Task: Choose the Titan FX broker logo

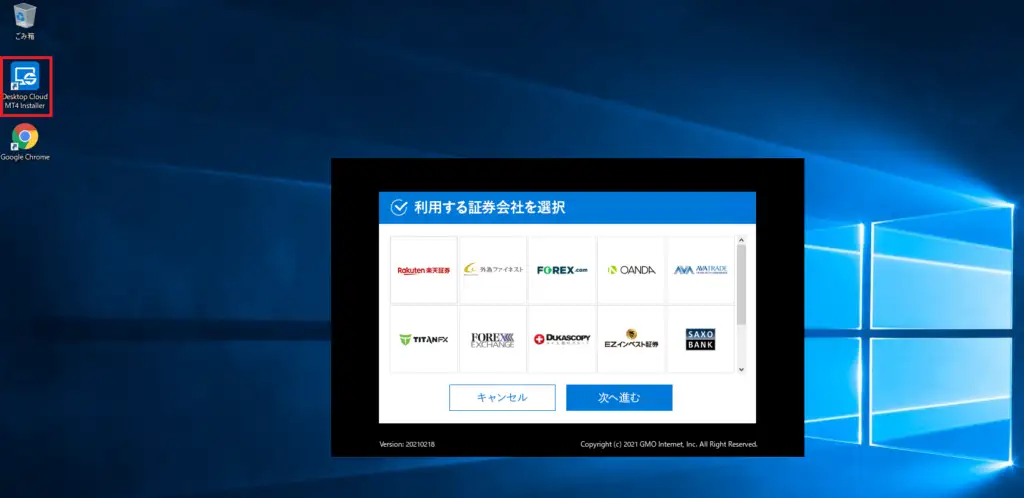Action: tap(423, 339)
